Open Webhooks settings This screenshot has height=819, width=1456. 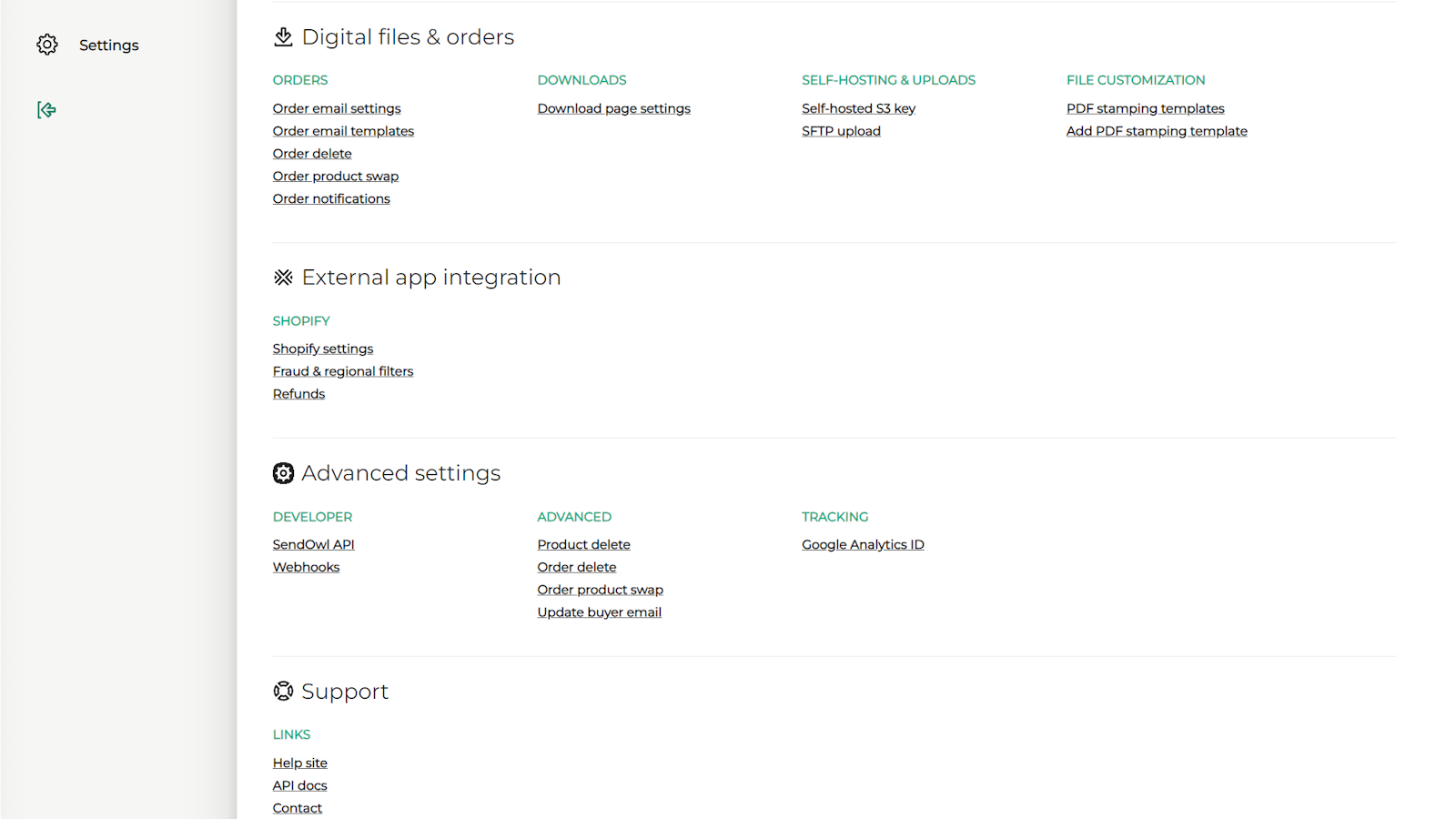point(306,566)
